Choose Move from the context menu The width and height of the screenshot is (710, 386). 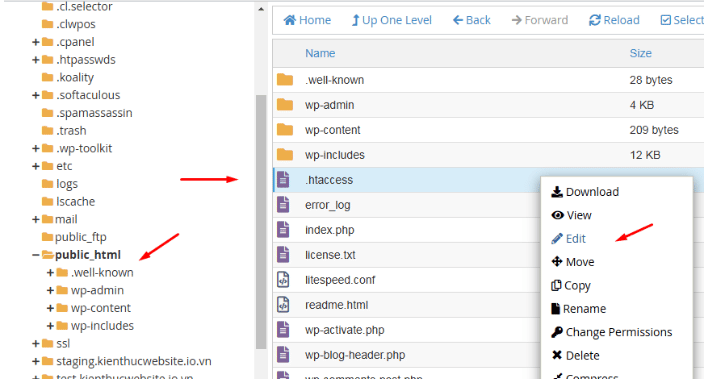point(572,262)
